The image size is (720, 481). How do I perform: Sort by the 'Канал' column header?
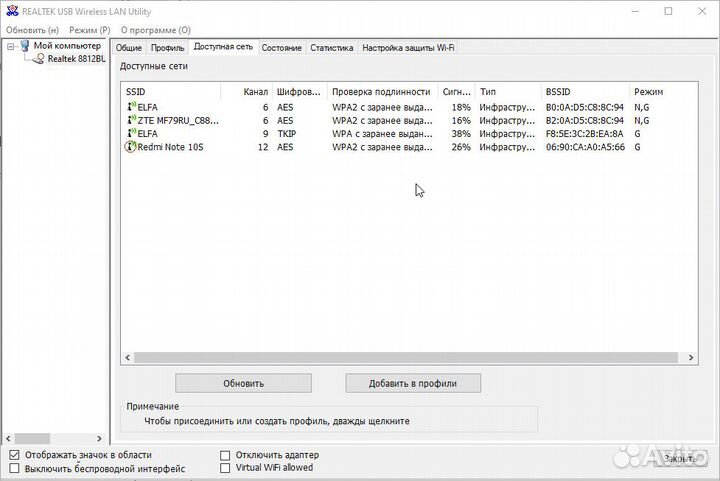pyautogui.click(x=247, y=92)
